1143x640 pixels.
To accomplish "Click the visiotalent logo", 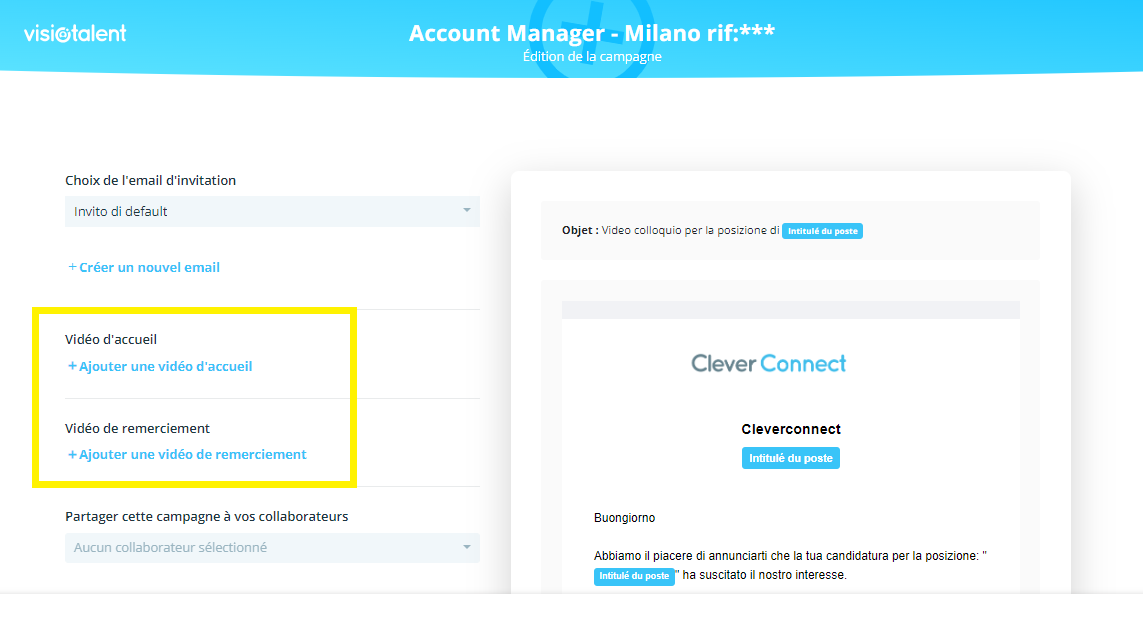I will pyautogui.click(x=75, y=34).
